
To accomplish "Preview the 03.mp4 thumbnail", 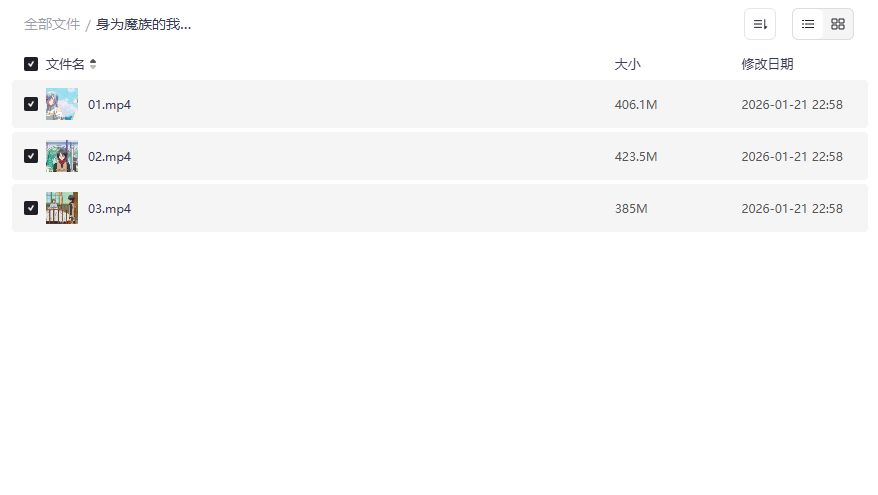I will coord(62,208).
